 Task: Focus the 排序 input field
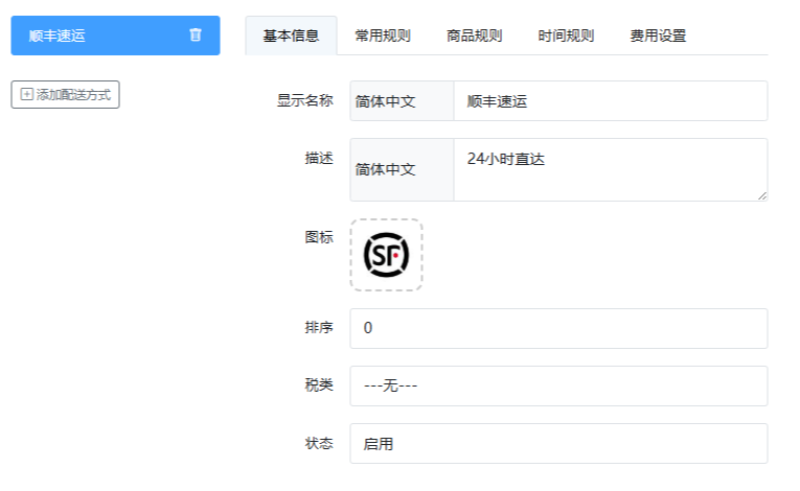pos(559,328)
